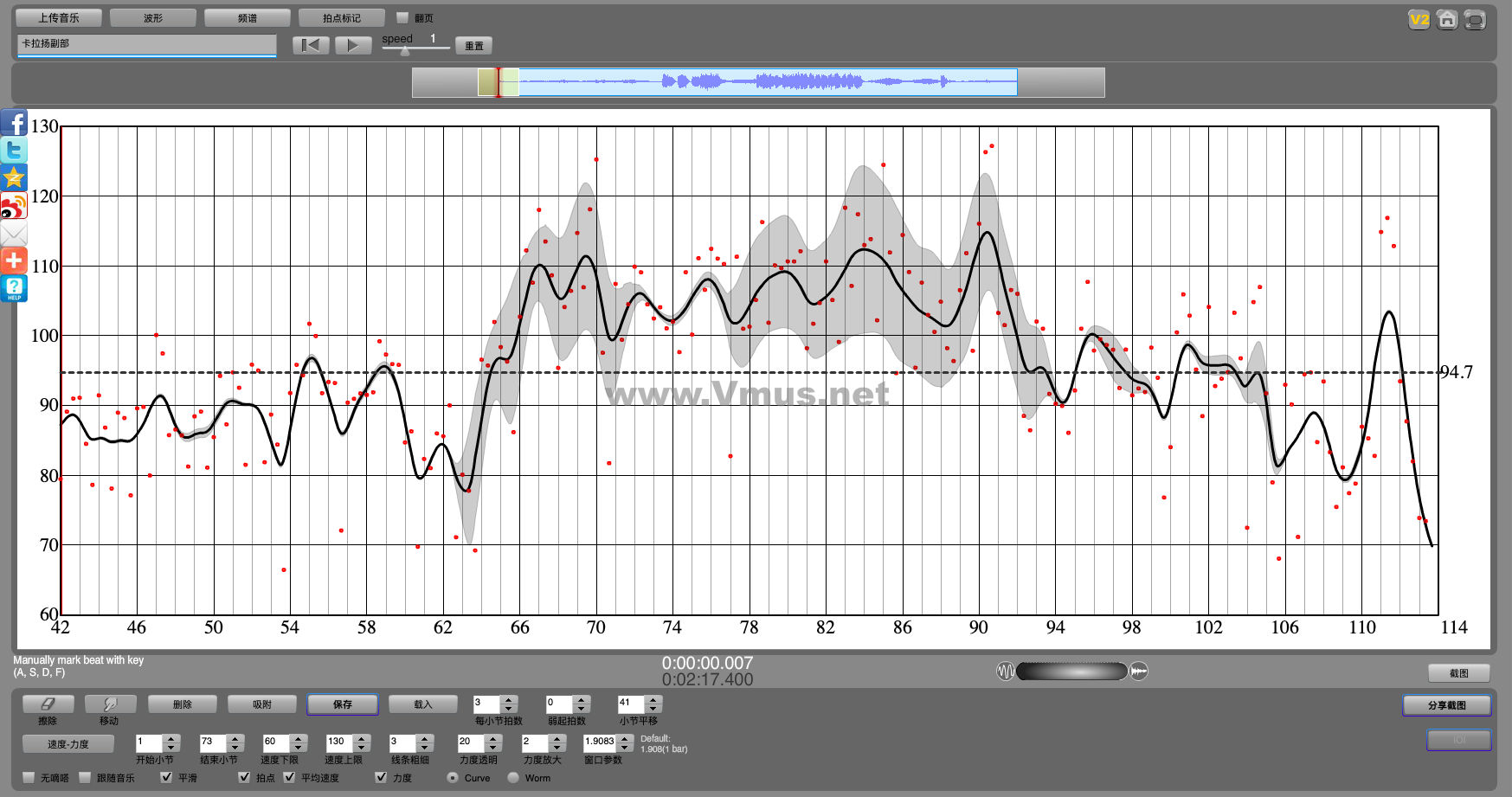Open more share options plus icon
Viewport: 1512px width, 797px height.
click(x=14, y=260)
